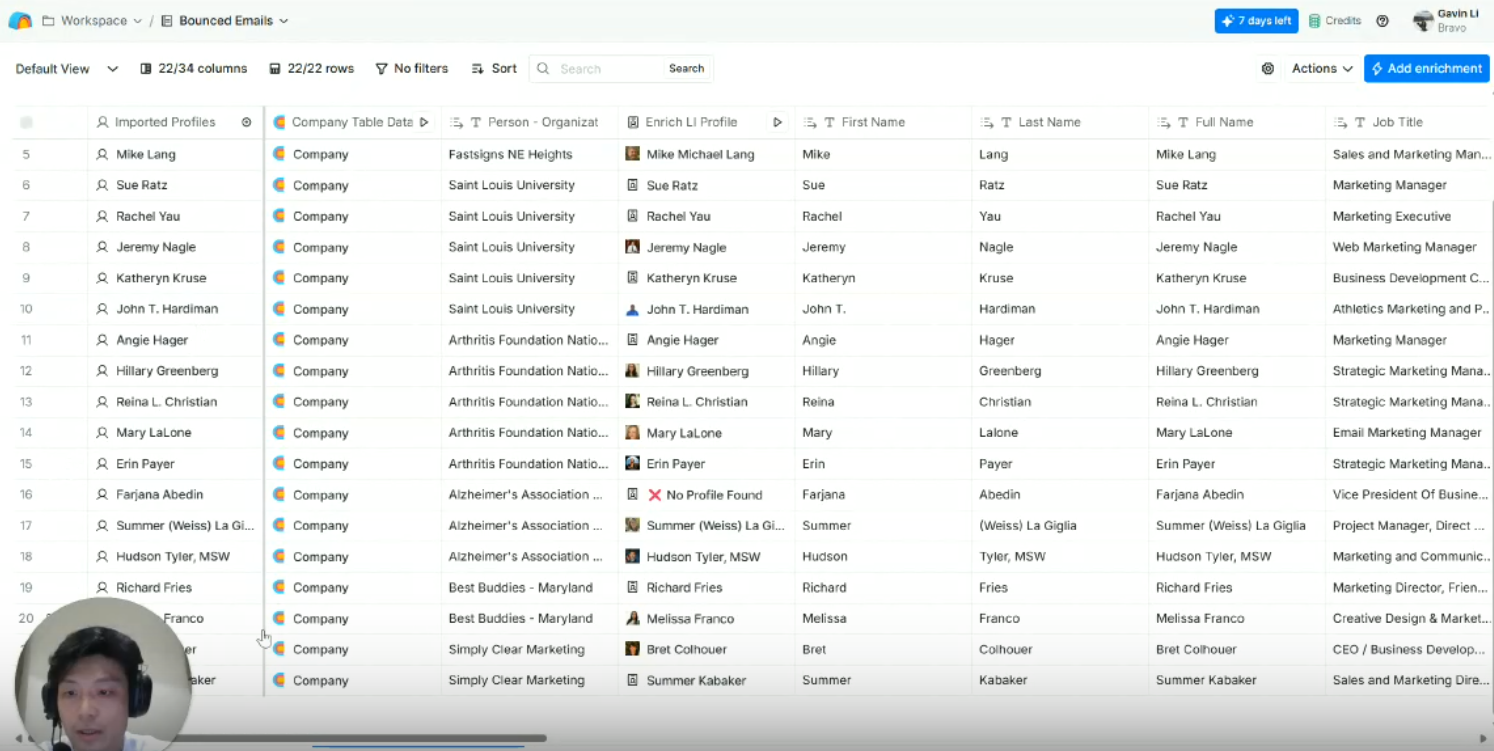
Task: Click Web Marketing Manager job title cell
Action: (x=1410, y=247)
